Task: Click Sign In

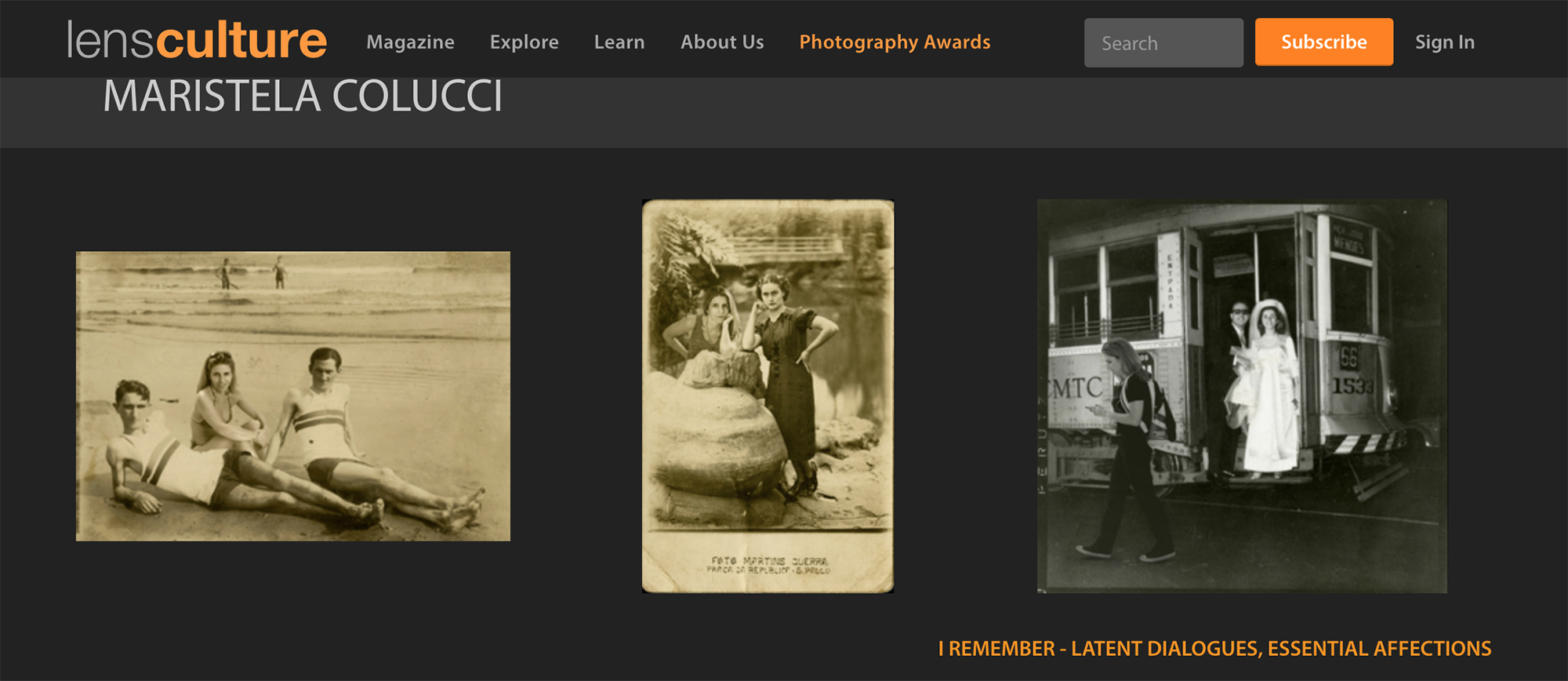Action: (x=1444, y=42)
